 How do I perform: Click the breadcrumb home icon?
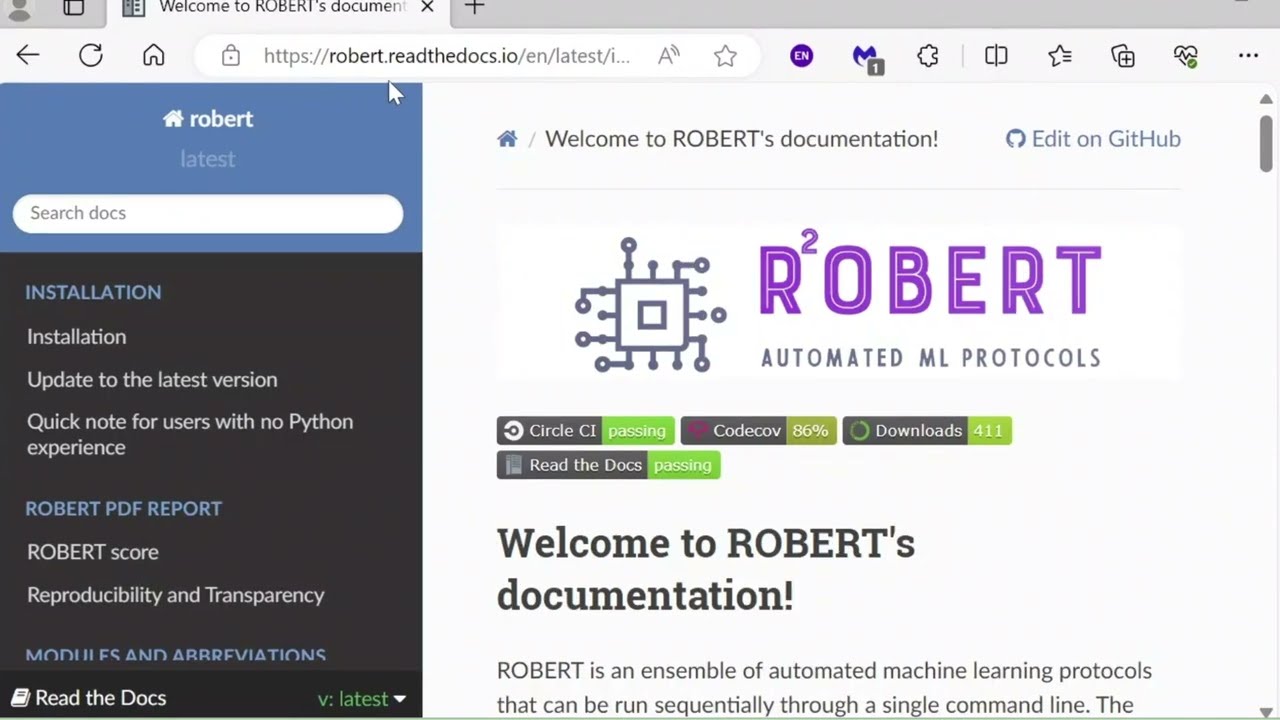point(507,139)
